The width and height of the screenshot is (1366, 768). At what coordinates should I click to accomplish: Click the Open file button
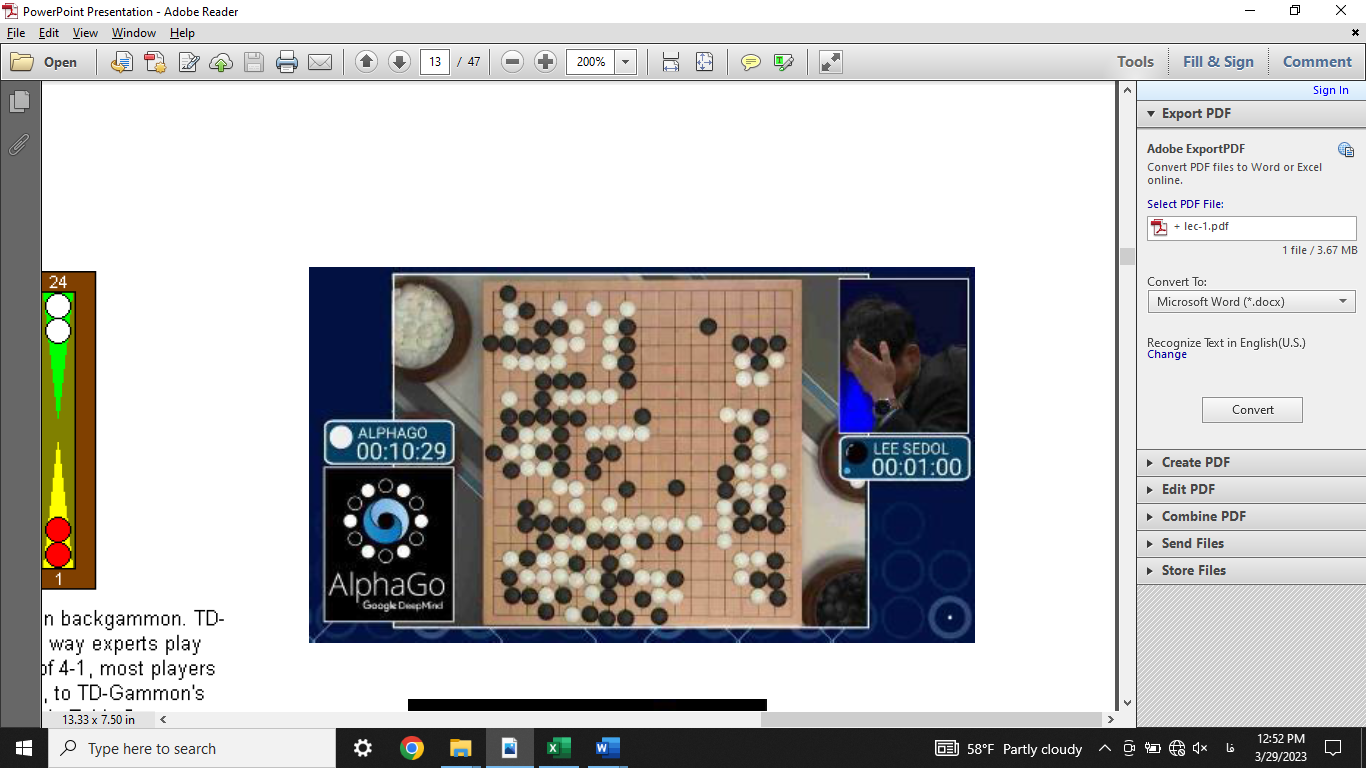(x=44, y=62)
